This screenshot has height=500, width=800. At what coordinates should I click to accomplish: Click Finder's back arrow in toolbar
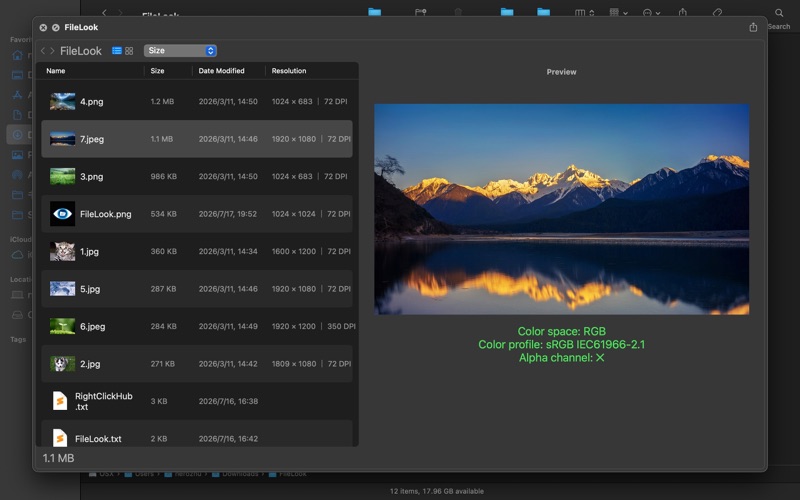[x=104, y=12]
